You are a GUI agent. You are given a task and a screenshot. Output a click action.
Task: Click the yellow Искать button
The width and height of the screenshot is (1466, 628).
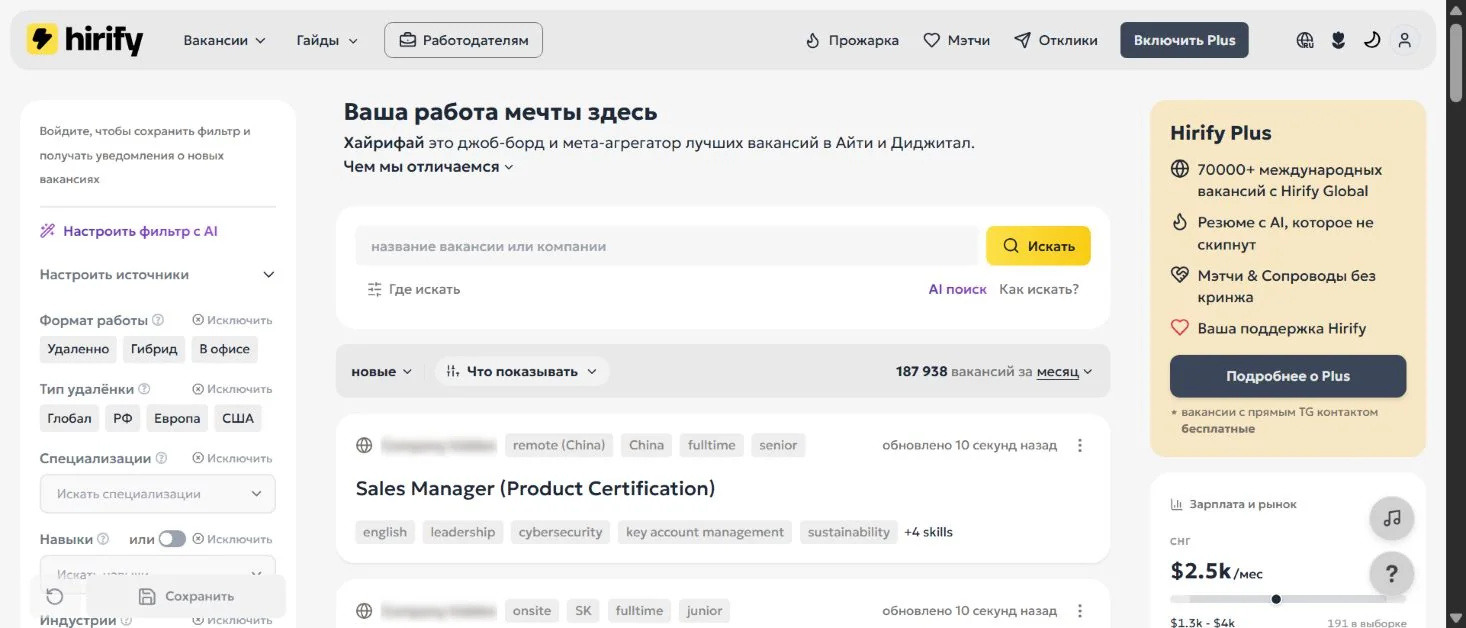1038,246
